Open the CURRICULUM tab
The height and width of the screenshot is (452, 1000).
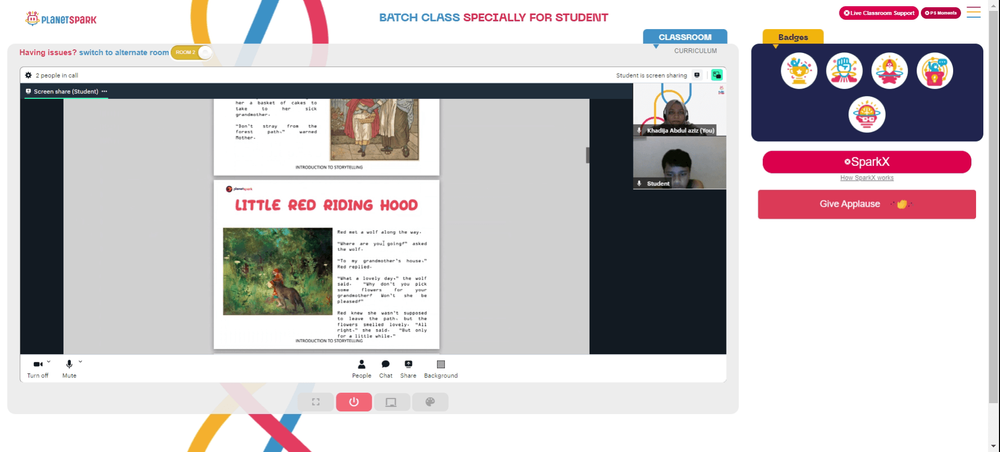[x=695, y=51]
